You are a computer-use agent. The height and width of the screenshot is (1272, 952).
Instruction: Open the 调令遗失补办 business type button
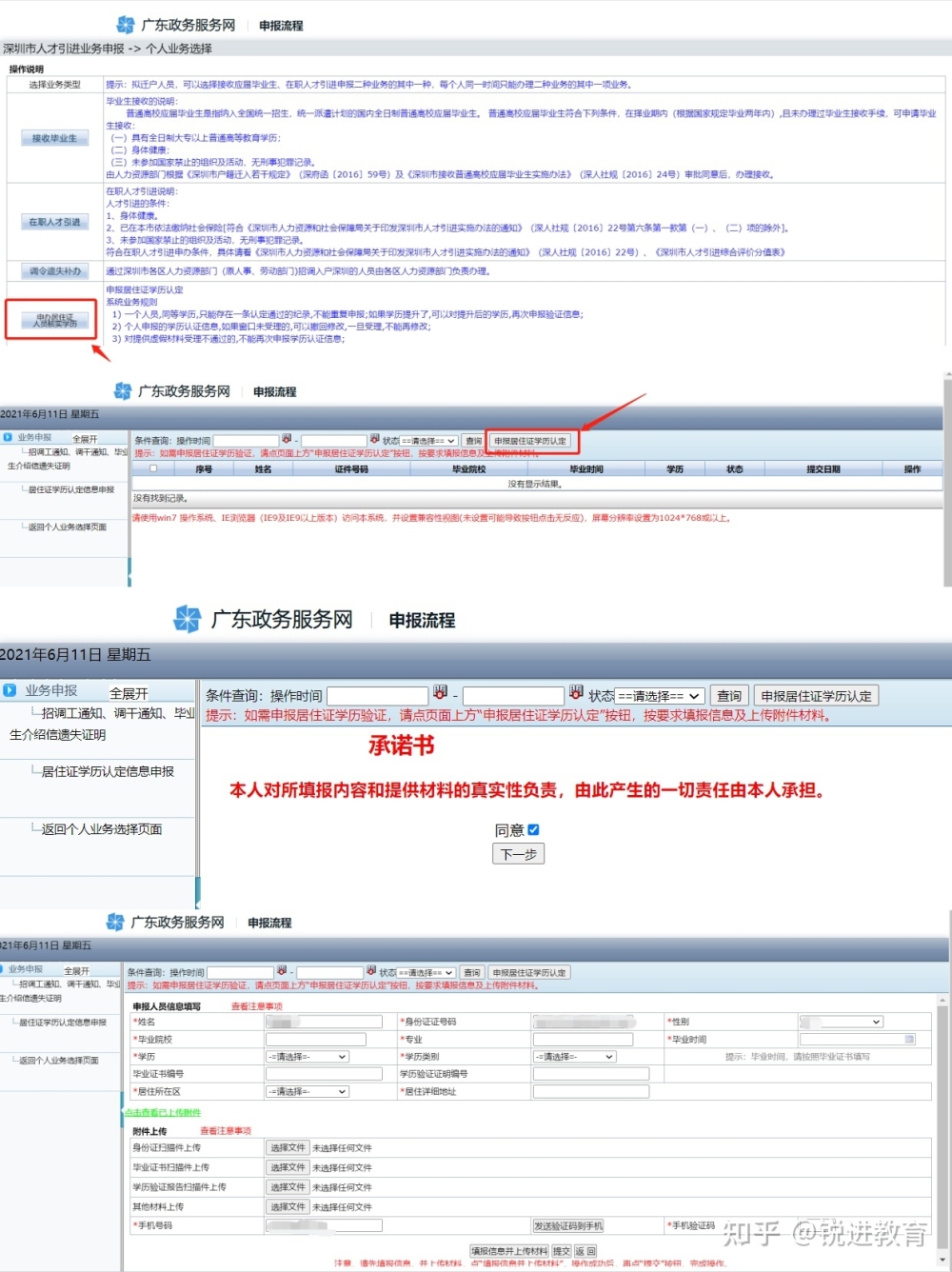(x=54, y=271)
